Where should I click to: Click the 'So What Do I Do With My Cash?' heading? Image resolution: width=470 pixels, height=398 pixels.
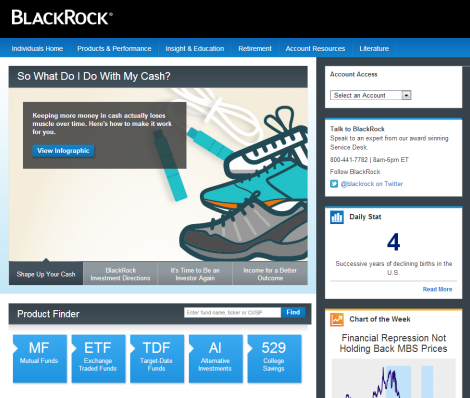coord(94,76)
